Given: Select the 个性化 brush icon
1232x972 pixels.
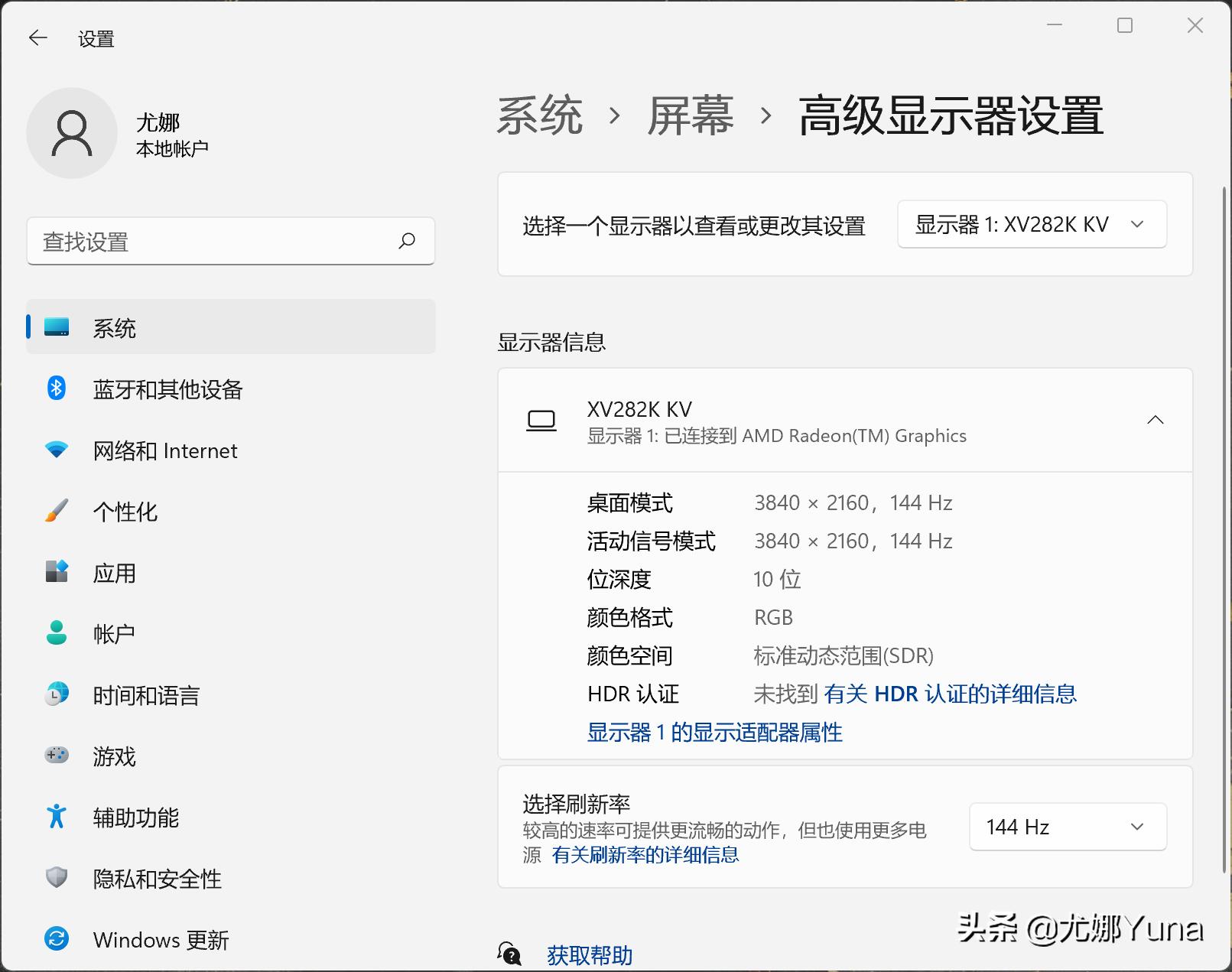Looking at the screenshot, I should point(57,511).
